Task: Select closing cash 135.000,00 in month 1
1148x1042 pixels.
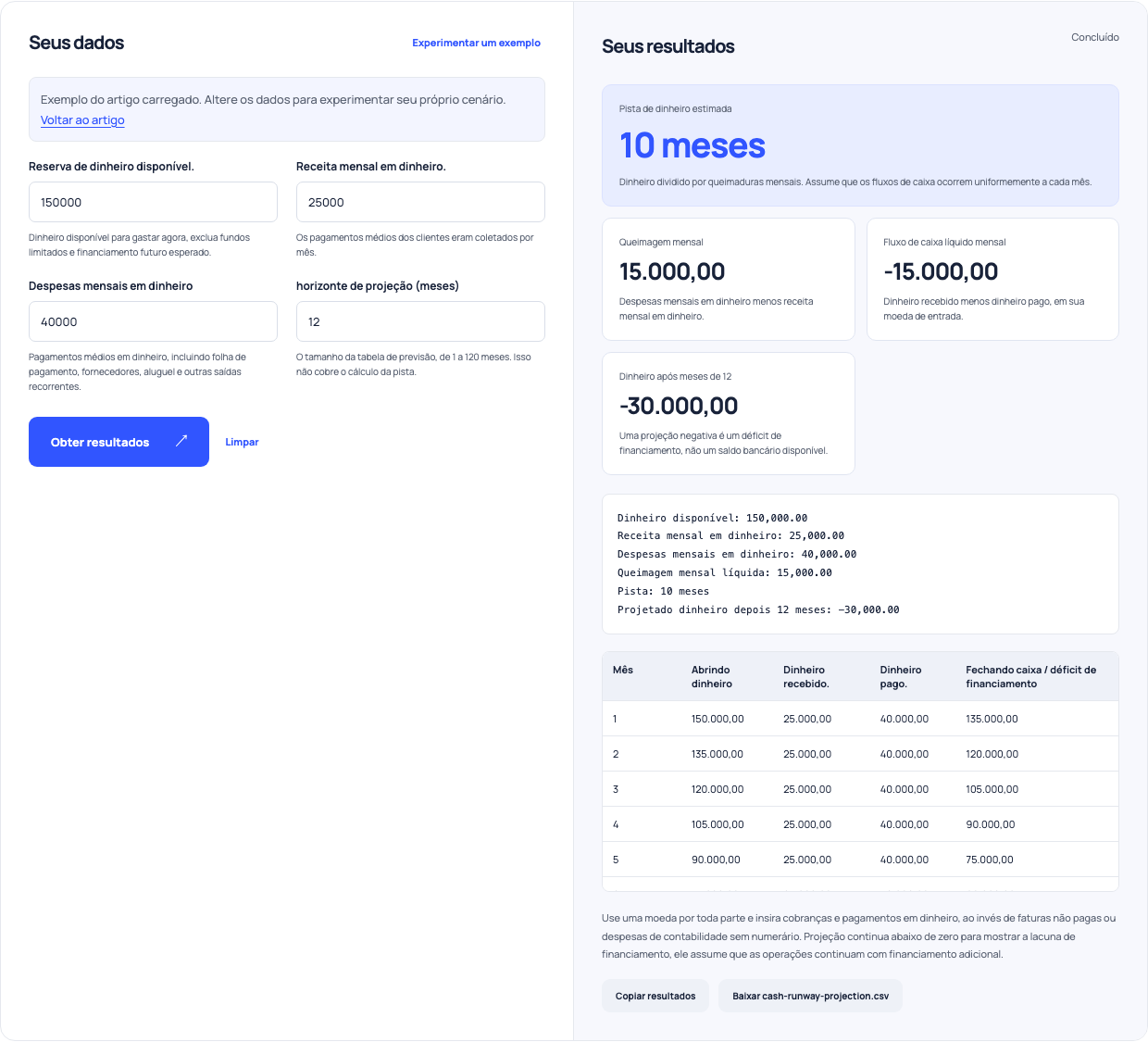Action: 992,719
